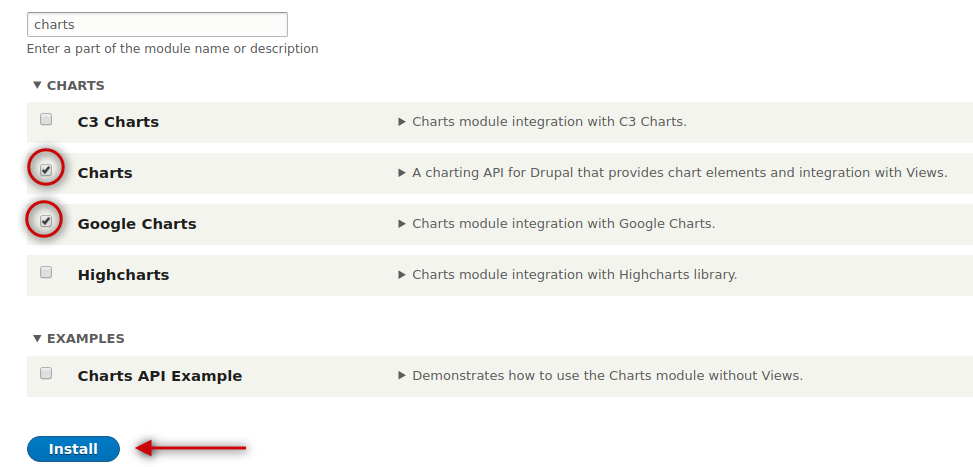Click the Charts module name label
The width and height of the screenshot is (973, 467).
[105, 173]
